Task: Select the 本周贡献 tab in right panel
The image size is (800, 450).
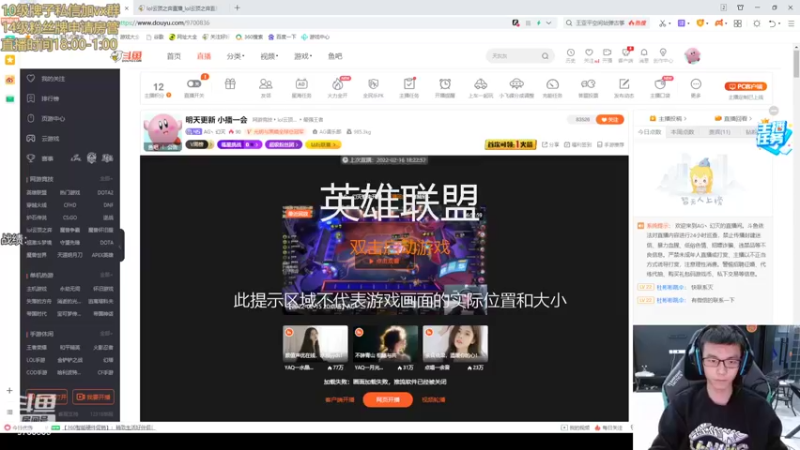Action: click(683, 132)
